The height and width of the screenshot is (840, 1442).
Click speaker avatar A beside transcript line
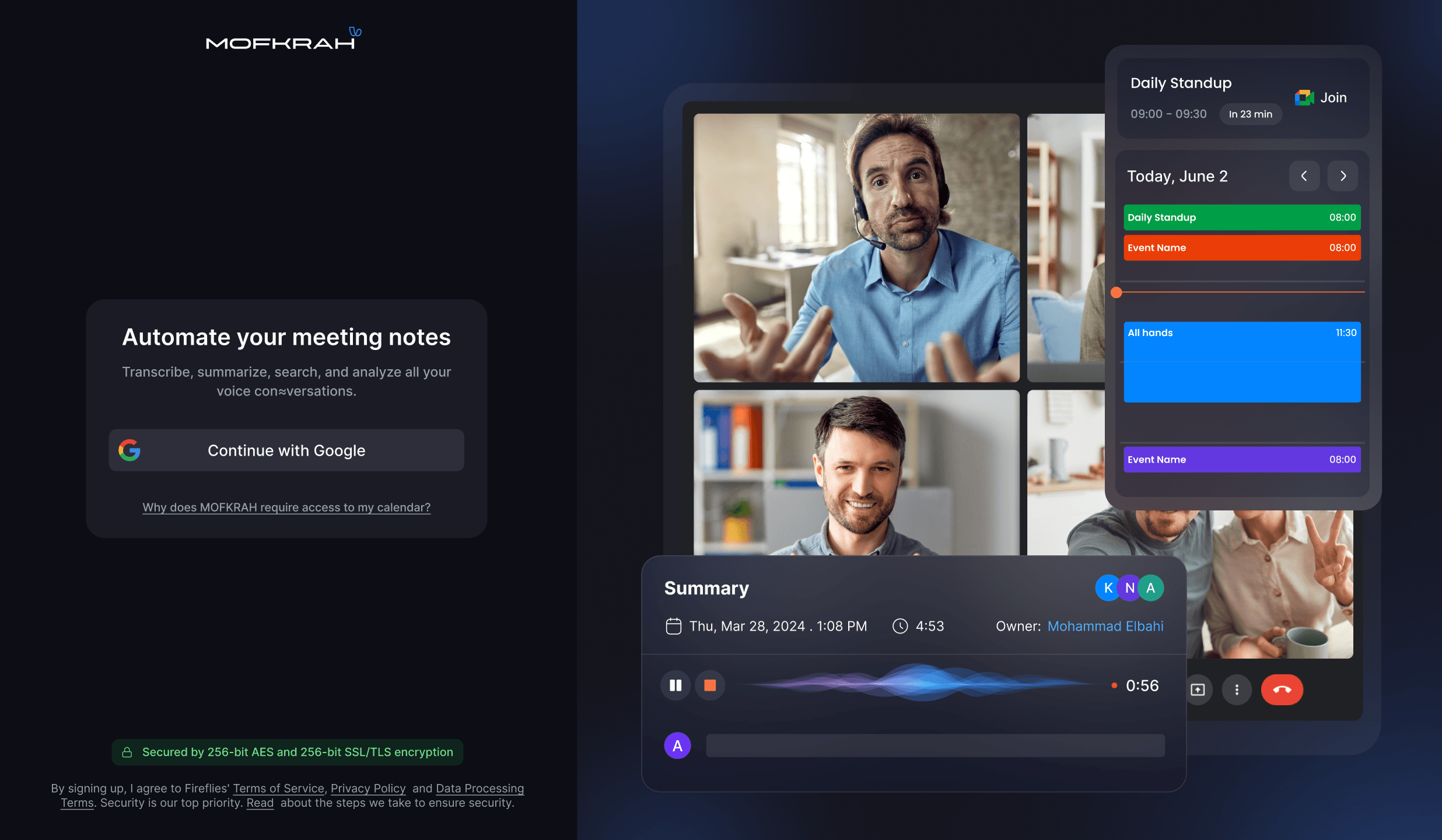pyautogui.click(x=677, y=745)
